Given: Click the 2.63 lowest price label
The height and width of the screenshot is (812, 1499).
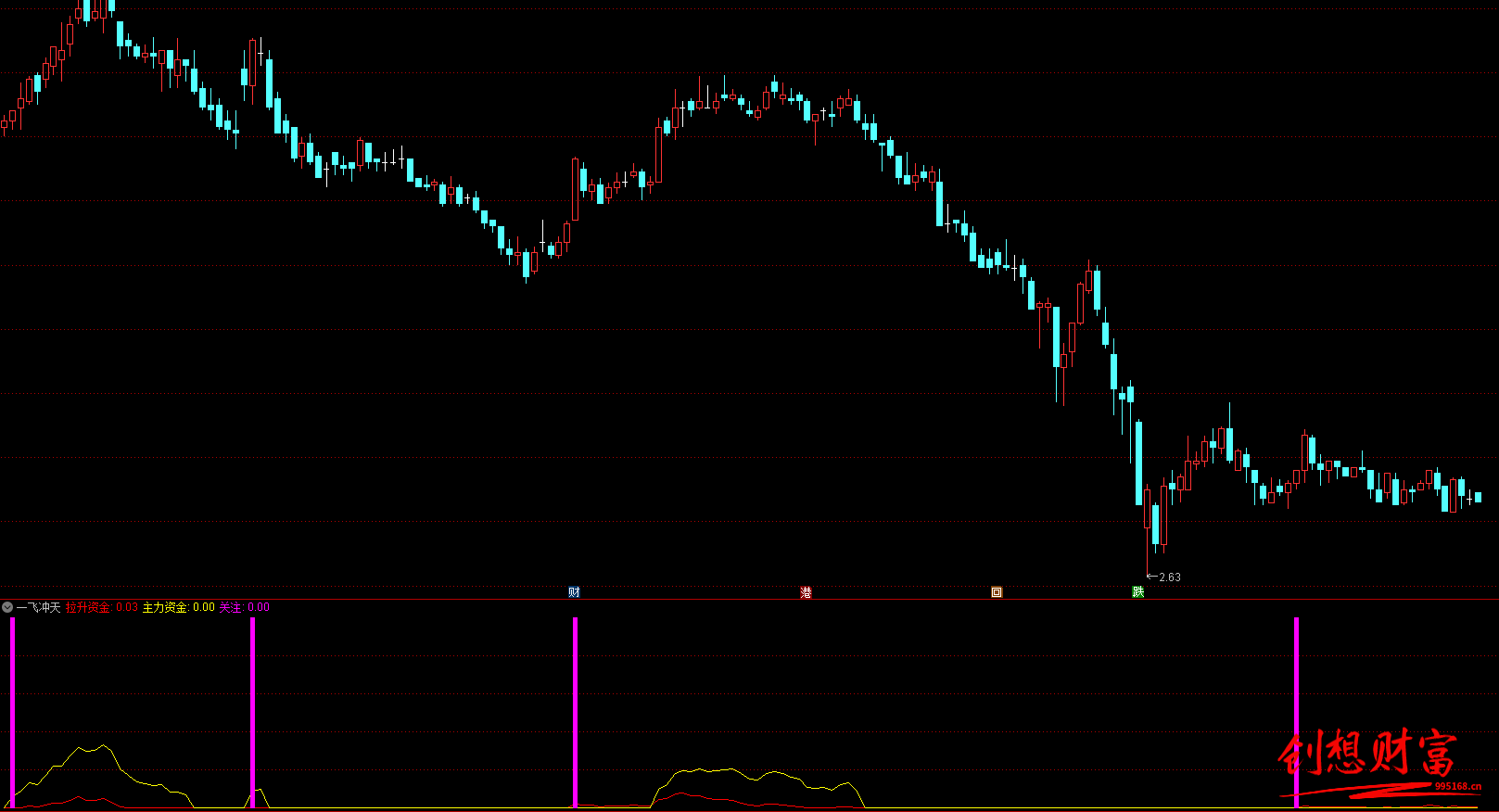Looking at the screenshot, I should point(1170,577).
